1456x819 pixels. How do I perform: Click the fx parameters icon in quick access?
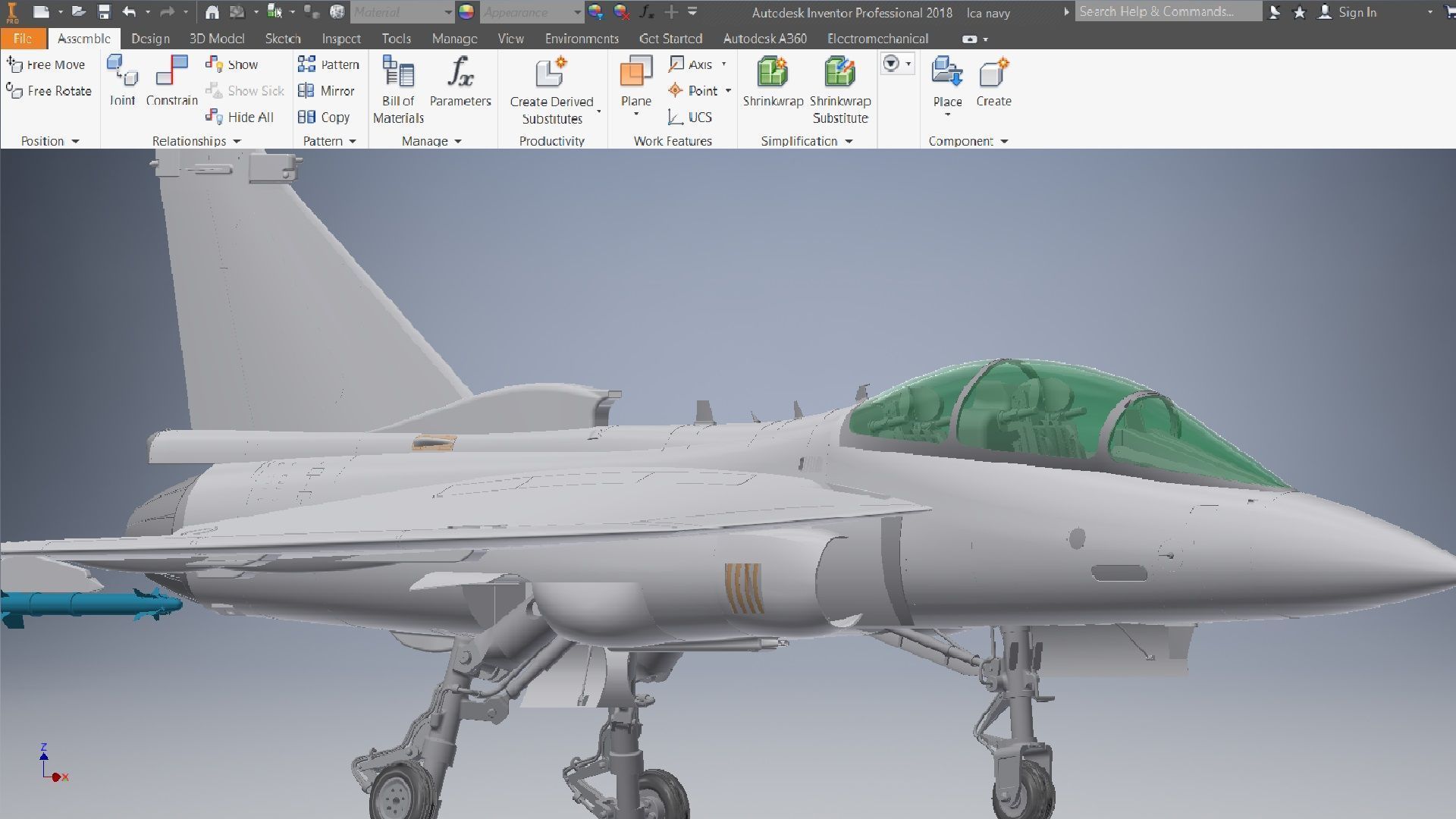647,12
